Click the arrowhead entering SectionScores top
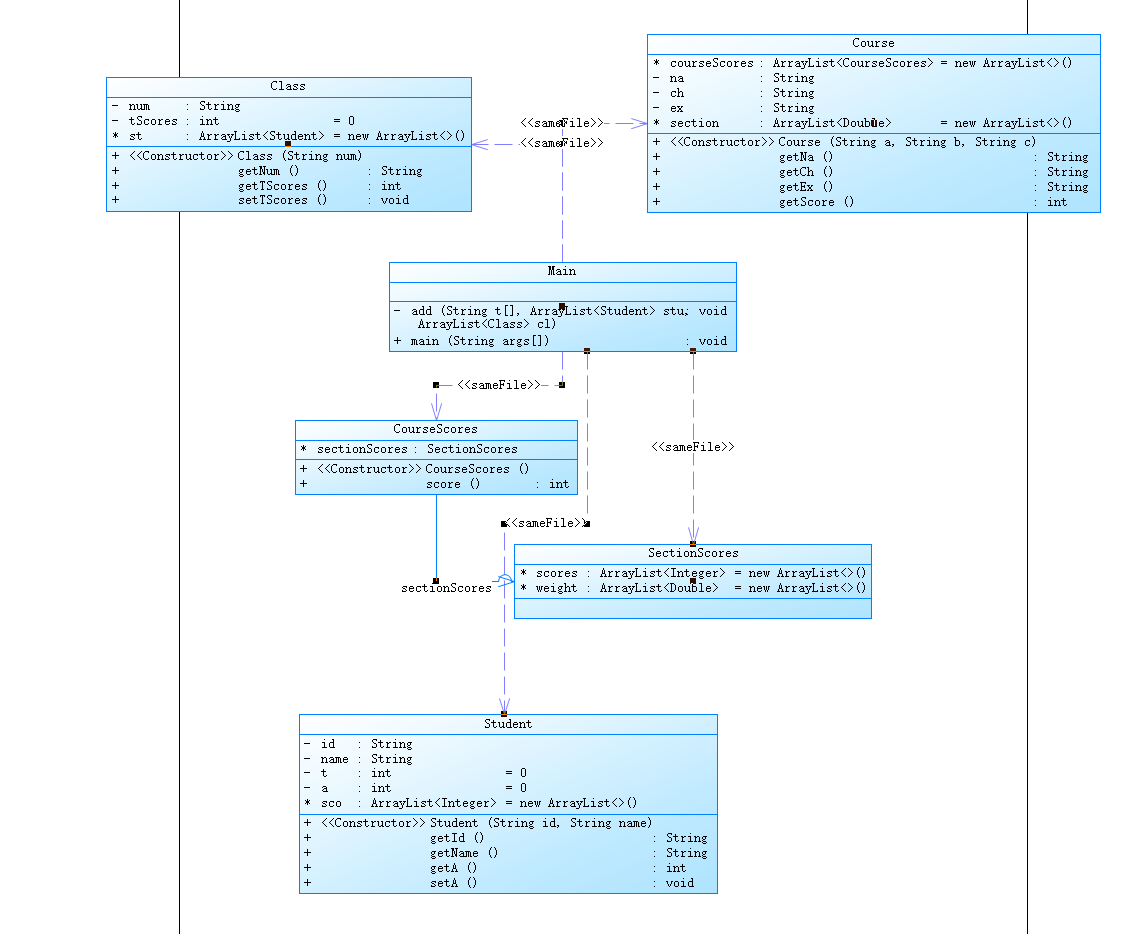Image resolution: width=1126 pixels, height=934 pixels. [x=693, y=535]
